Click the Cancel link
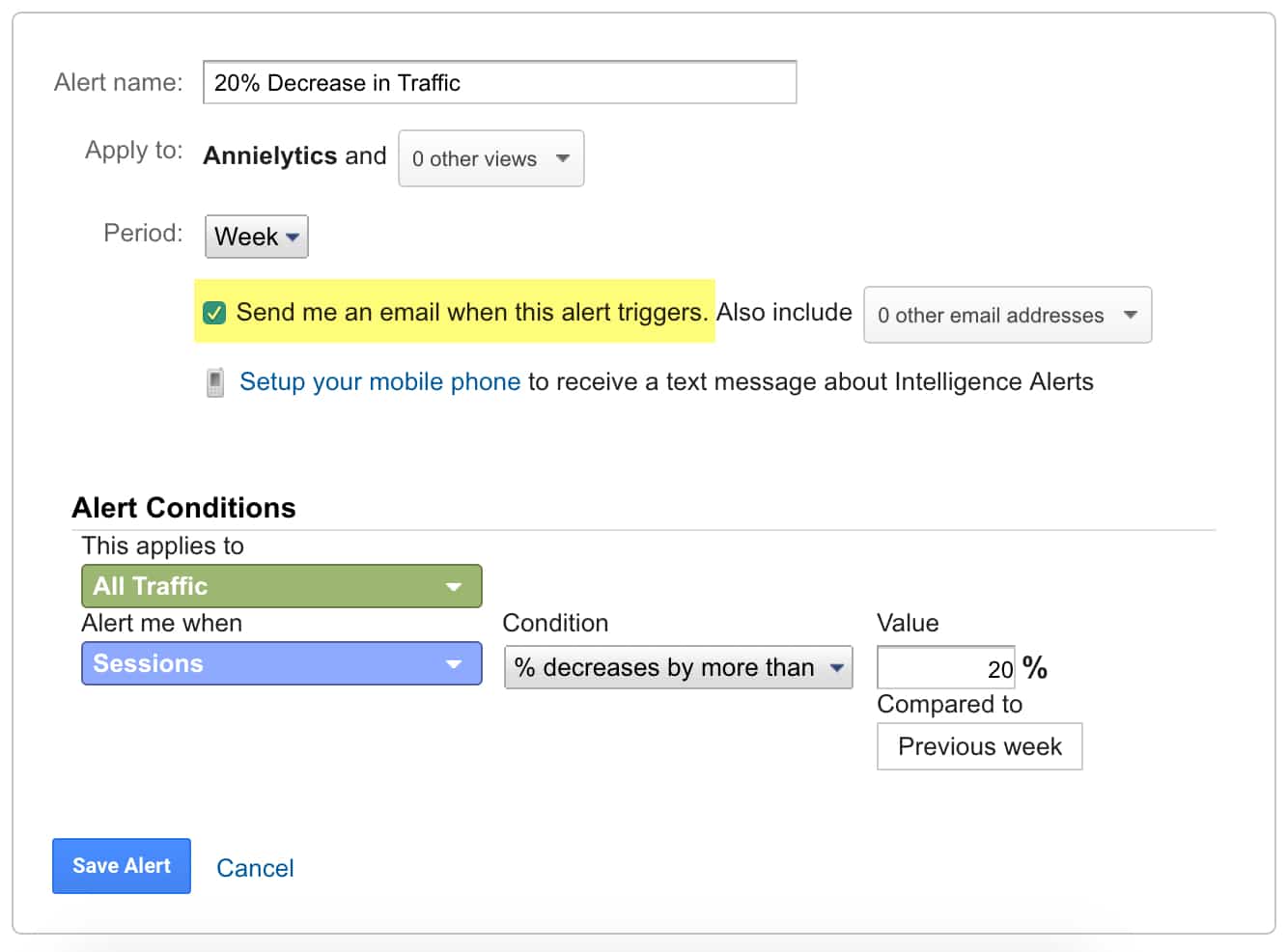 point(255,868)
